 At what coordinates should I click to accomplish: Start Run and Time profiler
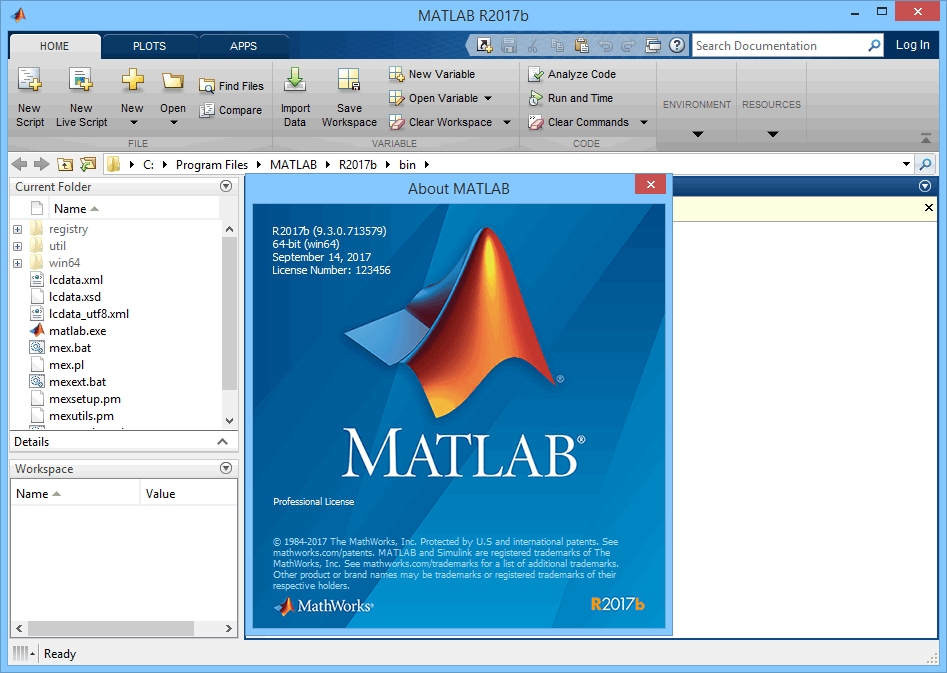tap(571, 98)
